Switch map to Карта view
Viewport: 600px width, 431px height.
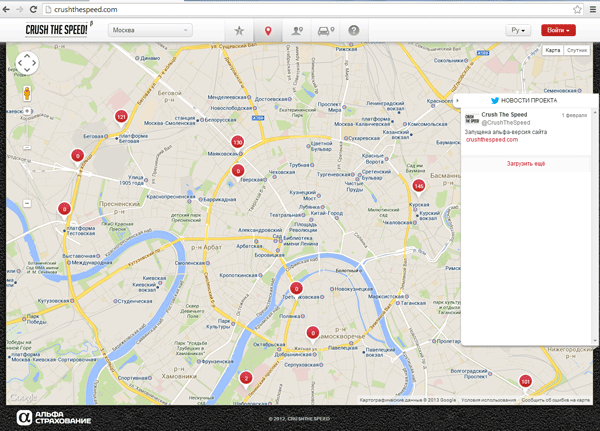pyautogui.click(x=552, y=49)
